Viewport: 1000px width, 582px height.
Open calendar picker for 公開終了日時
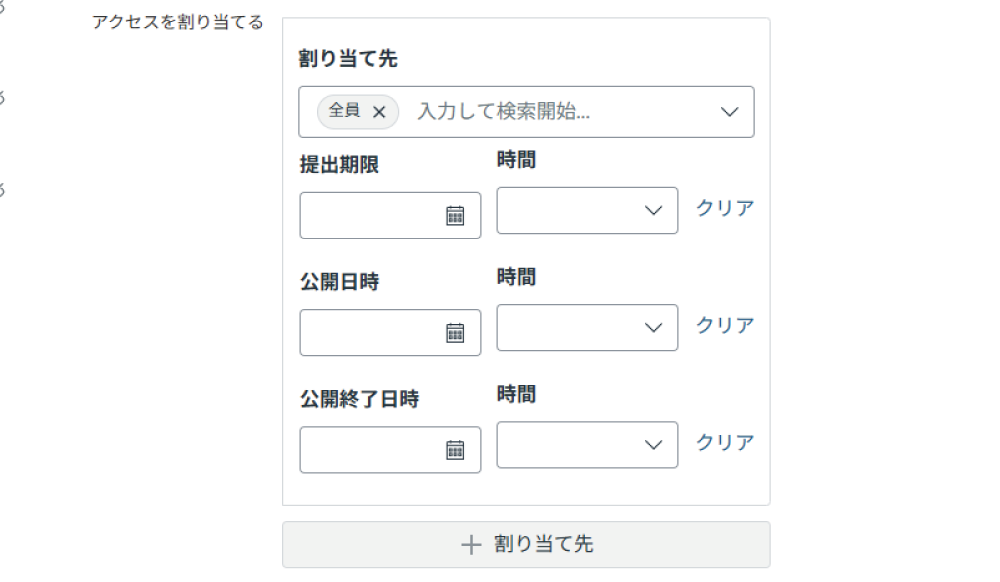(455, 450)
